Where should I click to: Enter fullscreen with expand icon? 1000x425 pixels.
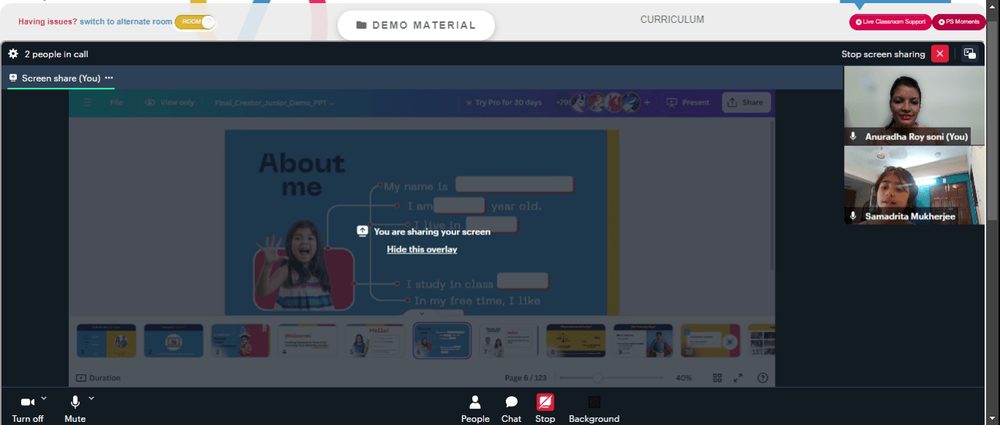click(x=738, y=378)
